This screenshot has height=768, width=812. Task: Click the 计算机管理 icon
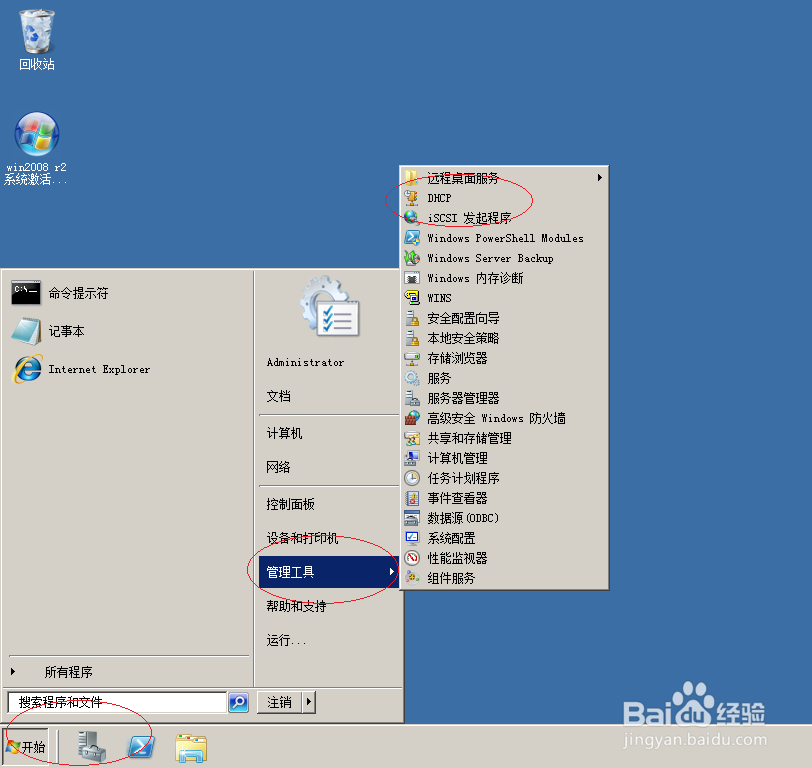[412, 458]
